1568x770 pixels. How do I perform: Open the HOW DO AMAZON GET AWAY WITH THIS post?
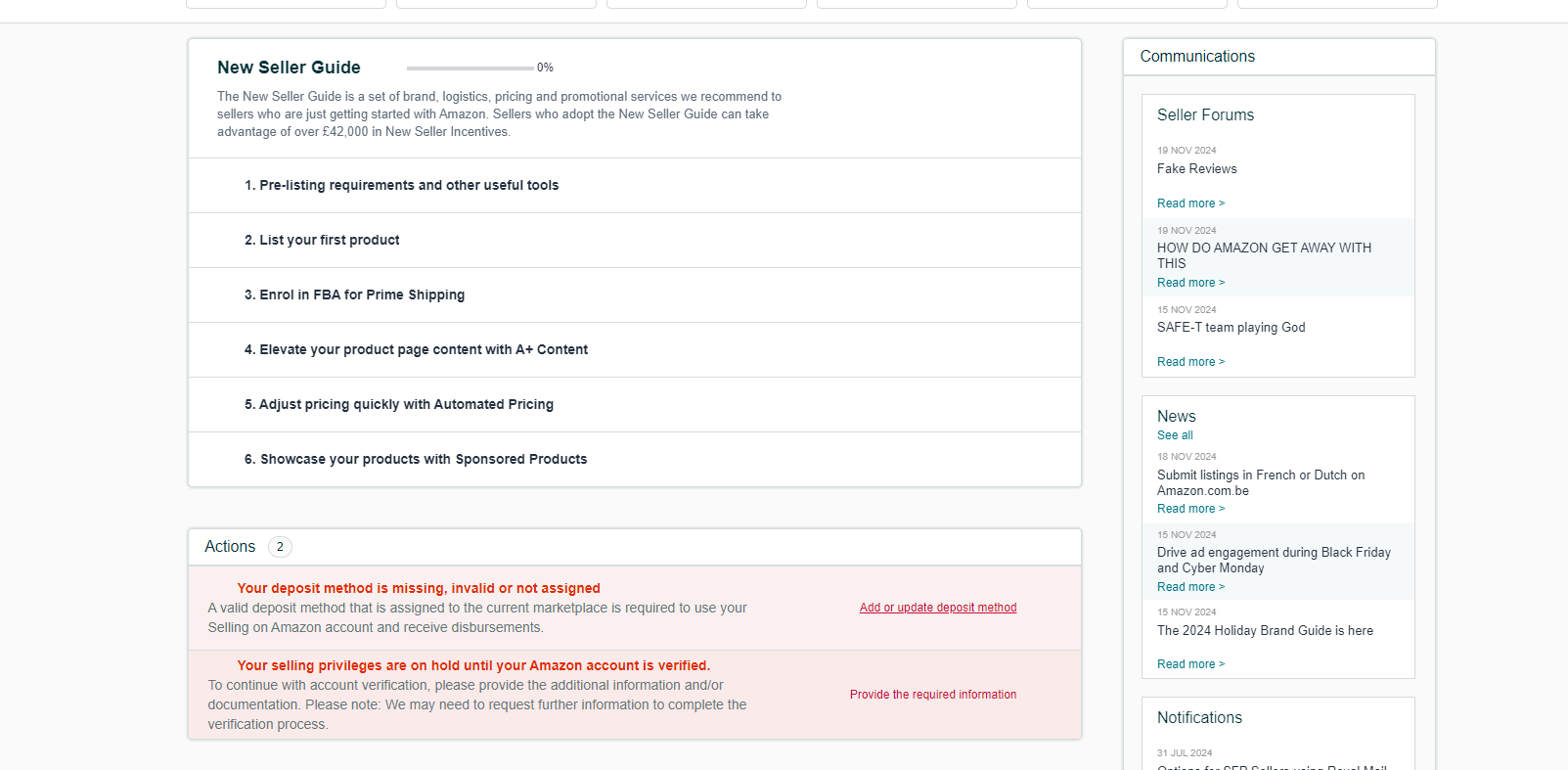point(1264,255)
